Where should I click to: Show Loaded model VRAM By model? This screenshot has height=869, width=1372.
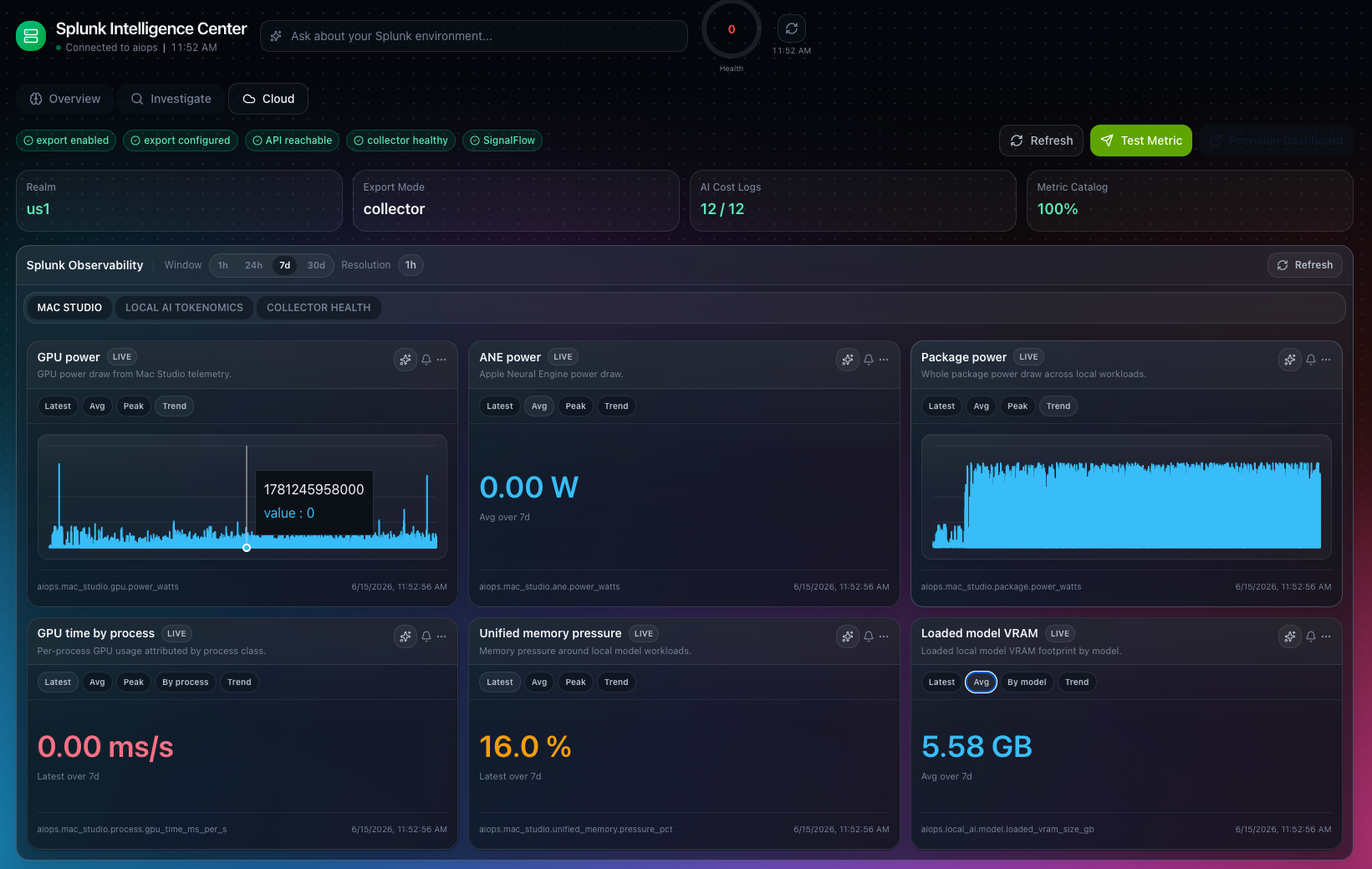click(1027, 682)
